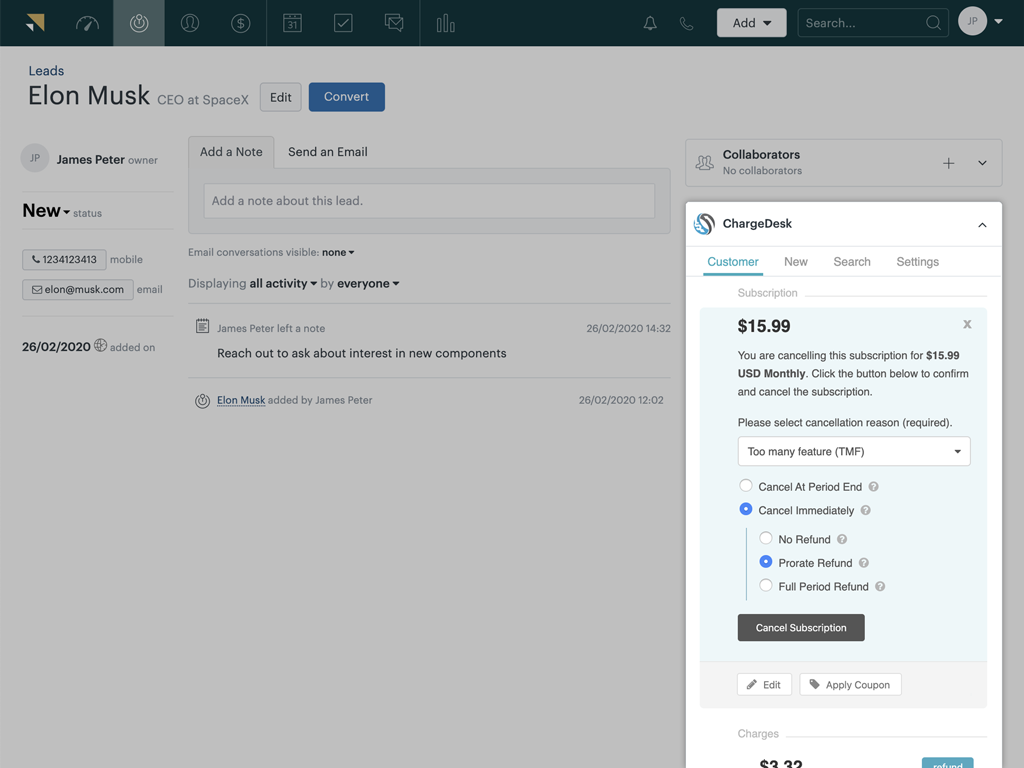Open the Contacts person icon

click(x=190, y=23)
